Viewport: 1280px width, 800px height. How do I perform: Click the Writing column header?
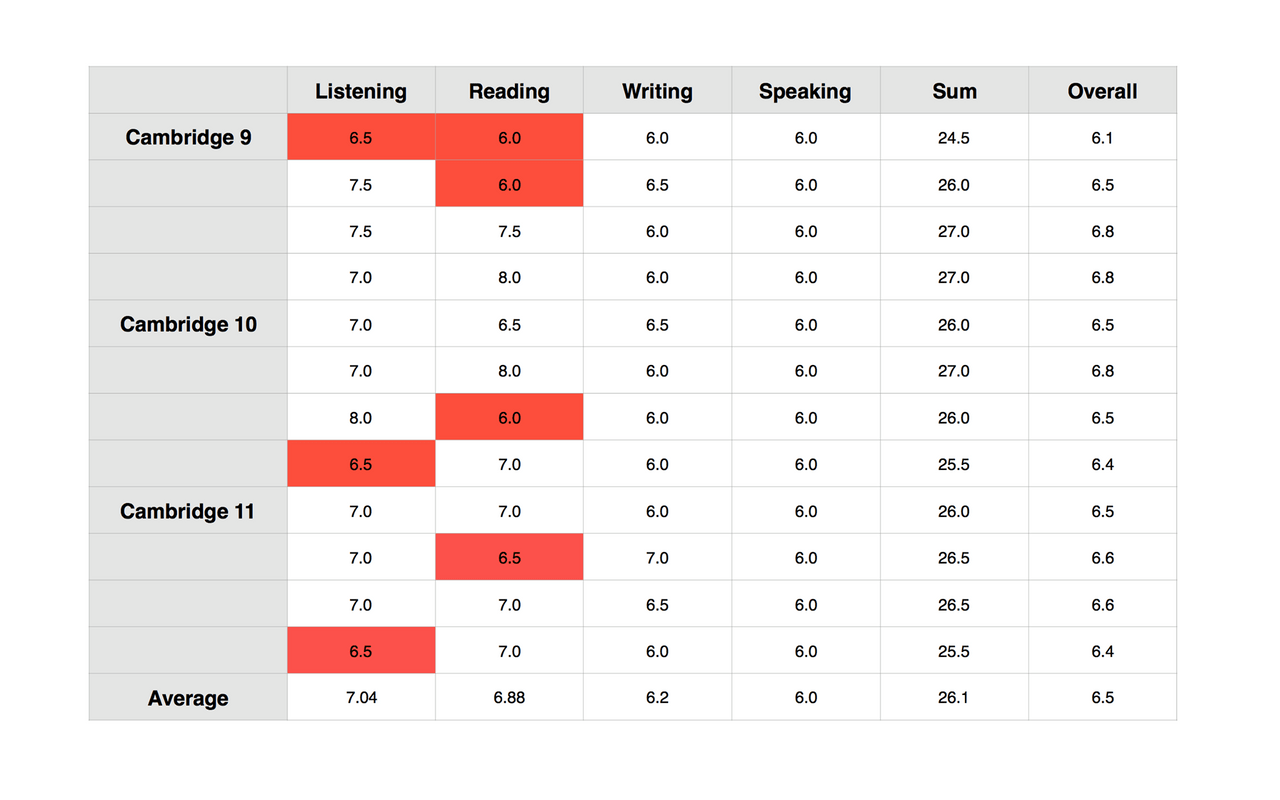(x=657, y=91)
